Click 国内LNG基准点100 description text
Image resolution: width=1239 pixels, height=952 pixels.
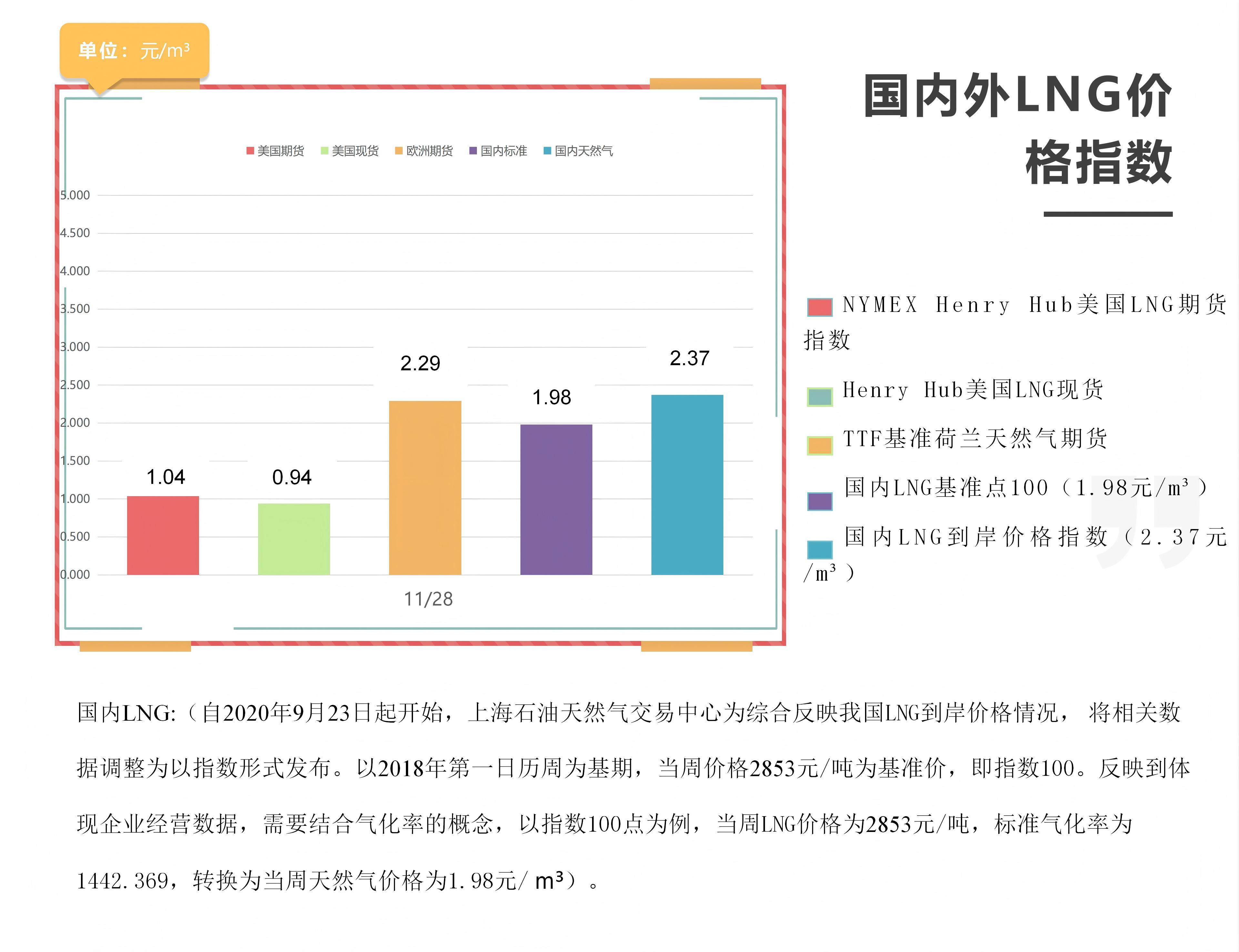[x=1026, y=487]
